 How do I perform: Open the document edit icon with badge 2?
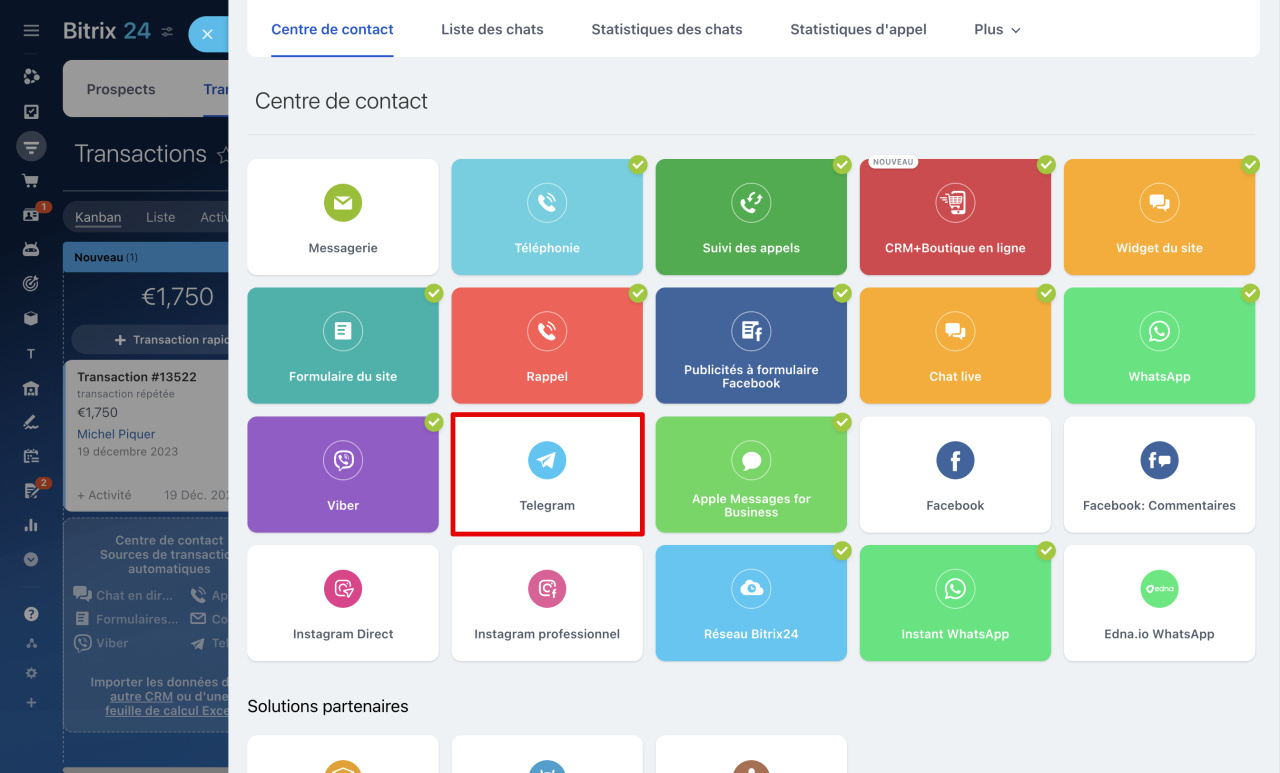point(31,491)
